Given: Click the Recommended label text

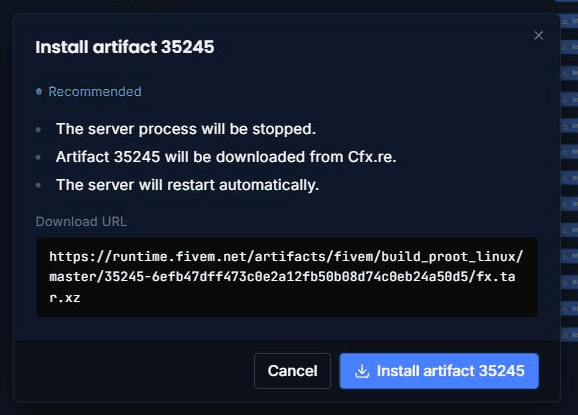Looking at the screenshot, I should [95, 91].
